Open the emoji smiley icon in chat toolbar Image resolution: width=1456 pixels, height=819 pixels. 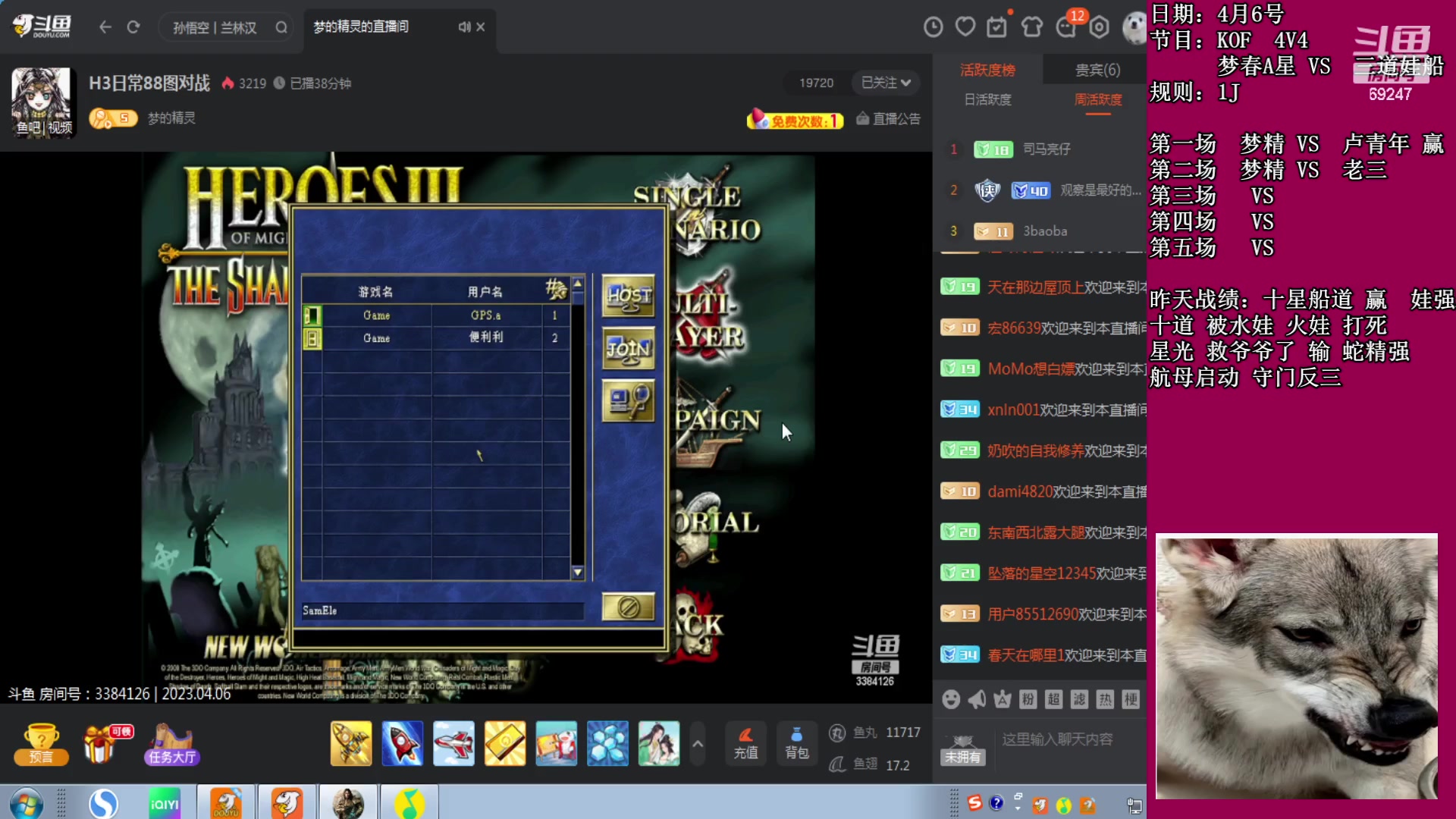click(x=951, y=699)
